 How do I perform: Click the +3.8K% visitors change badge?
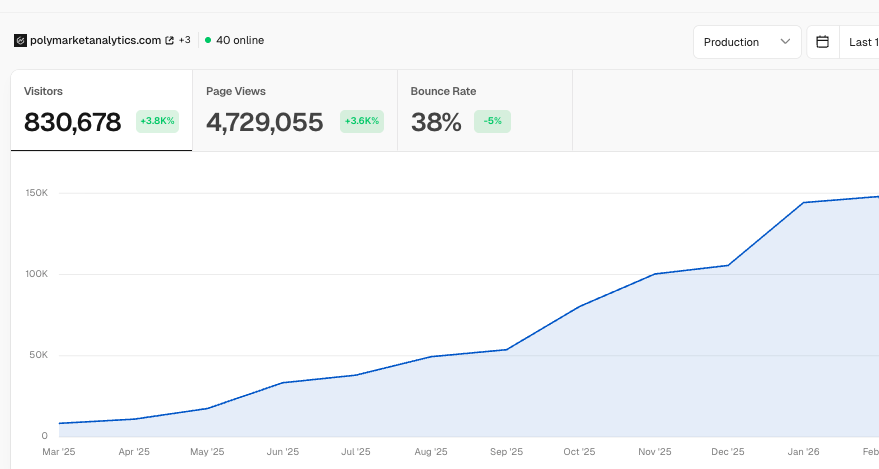(158, 121)
